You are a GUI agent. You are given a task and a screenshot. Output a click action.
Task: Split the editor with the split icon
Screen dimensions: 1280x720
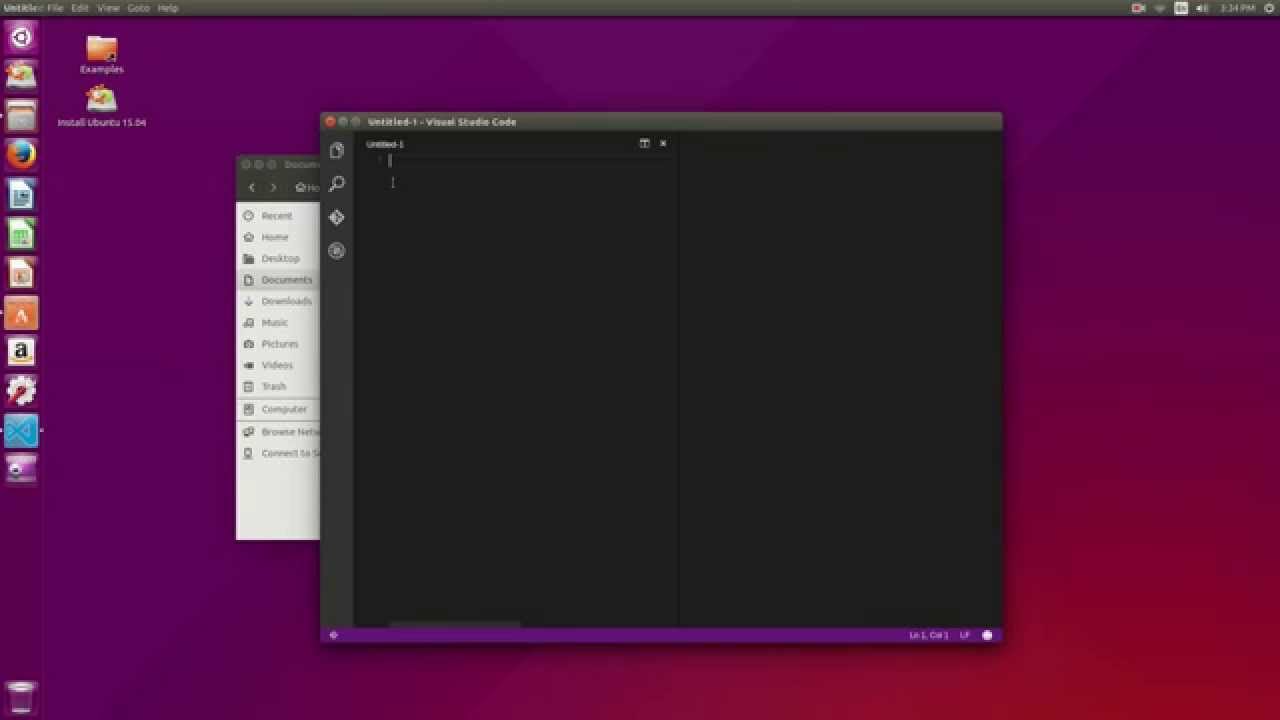point(644,143)
